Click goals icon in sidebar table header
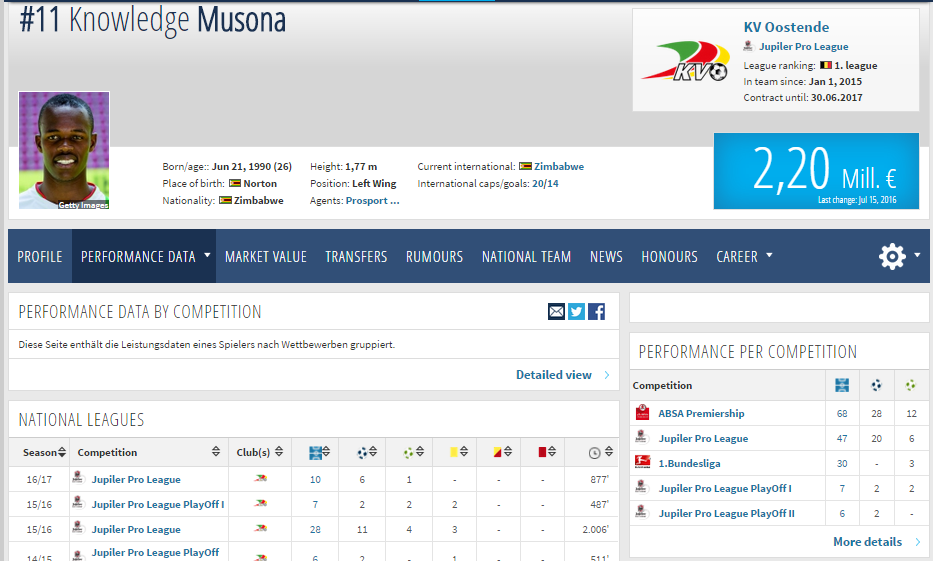Image resolution: width=933 pixels, height=561 pixels. 876,386
